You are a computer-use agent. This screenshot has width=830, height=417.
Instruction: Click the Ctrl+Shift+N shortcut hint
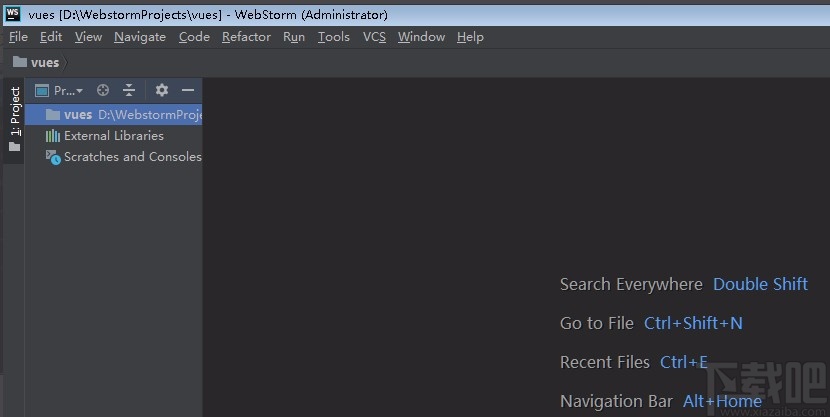pos(693,323)
